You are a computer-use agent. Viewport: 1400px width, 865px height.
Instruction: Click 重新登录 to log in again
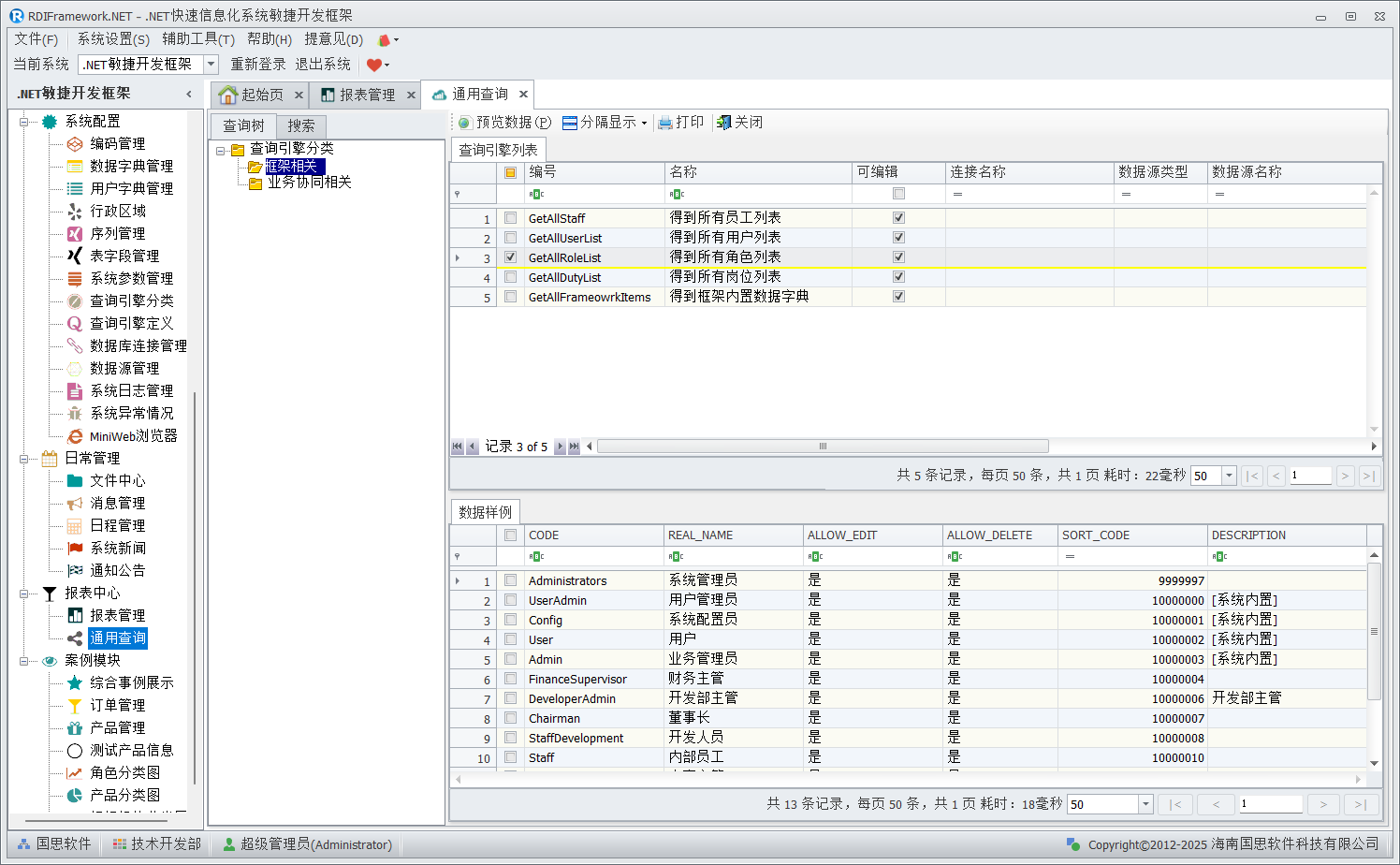(x=258, y=64)
